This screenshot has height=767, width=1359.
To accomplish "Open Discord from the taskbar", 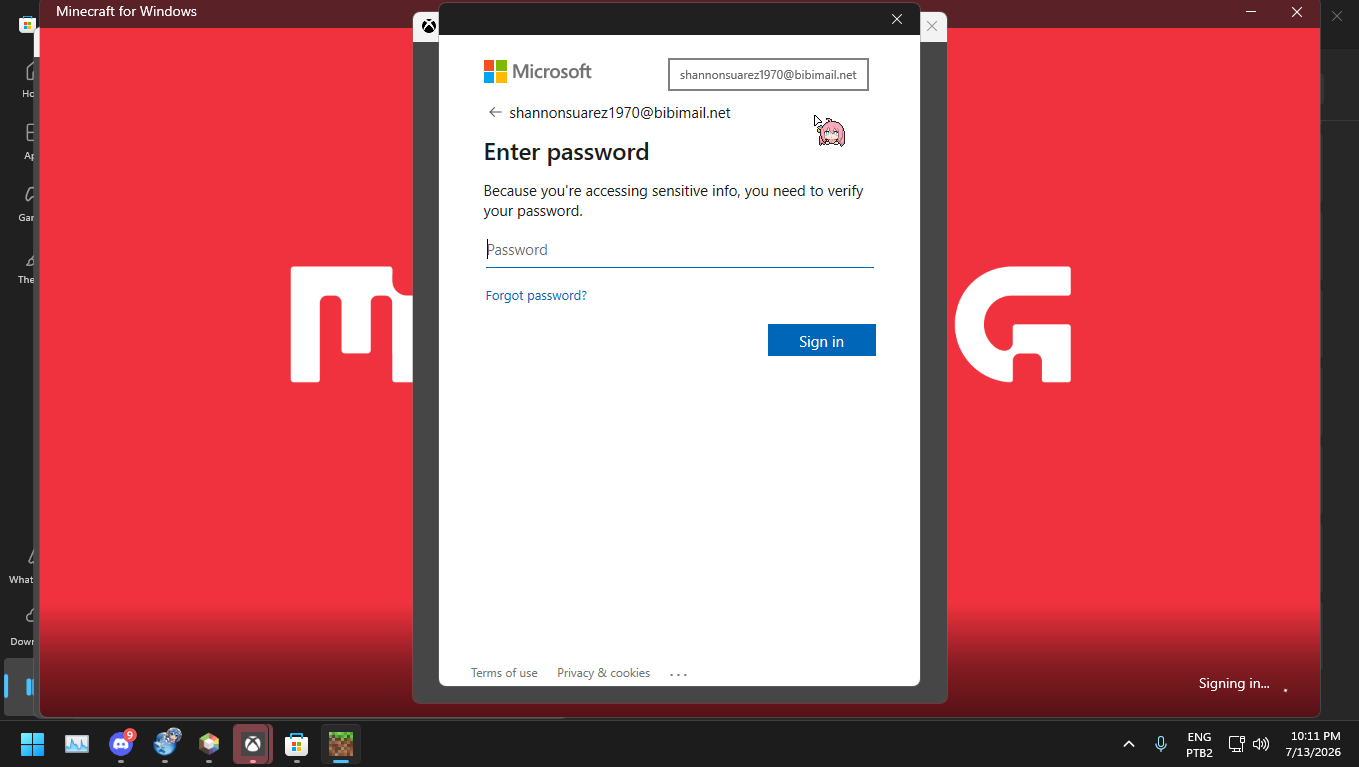I will click(121, 744).
